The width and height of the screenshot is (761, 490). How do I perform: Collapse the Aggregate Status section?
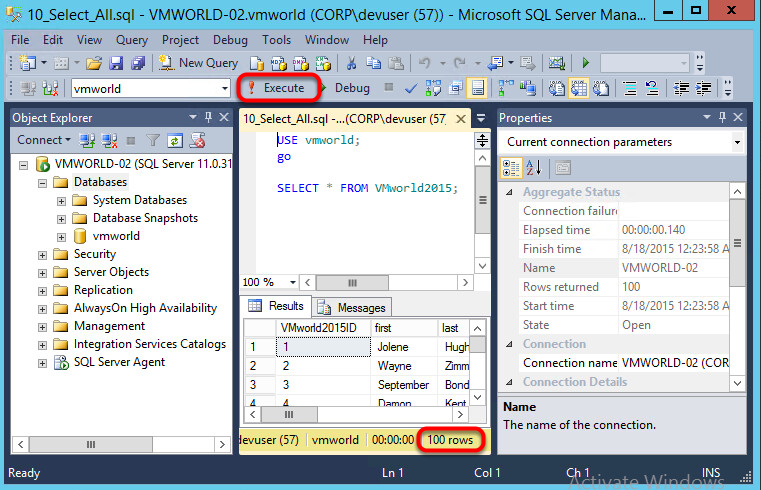509,192
